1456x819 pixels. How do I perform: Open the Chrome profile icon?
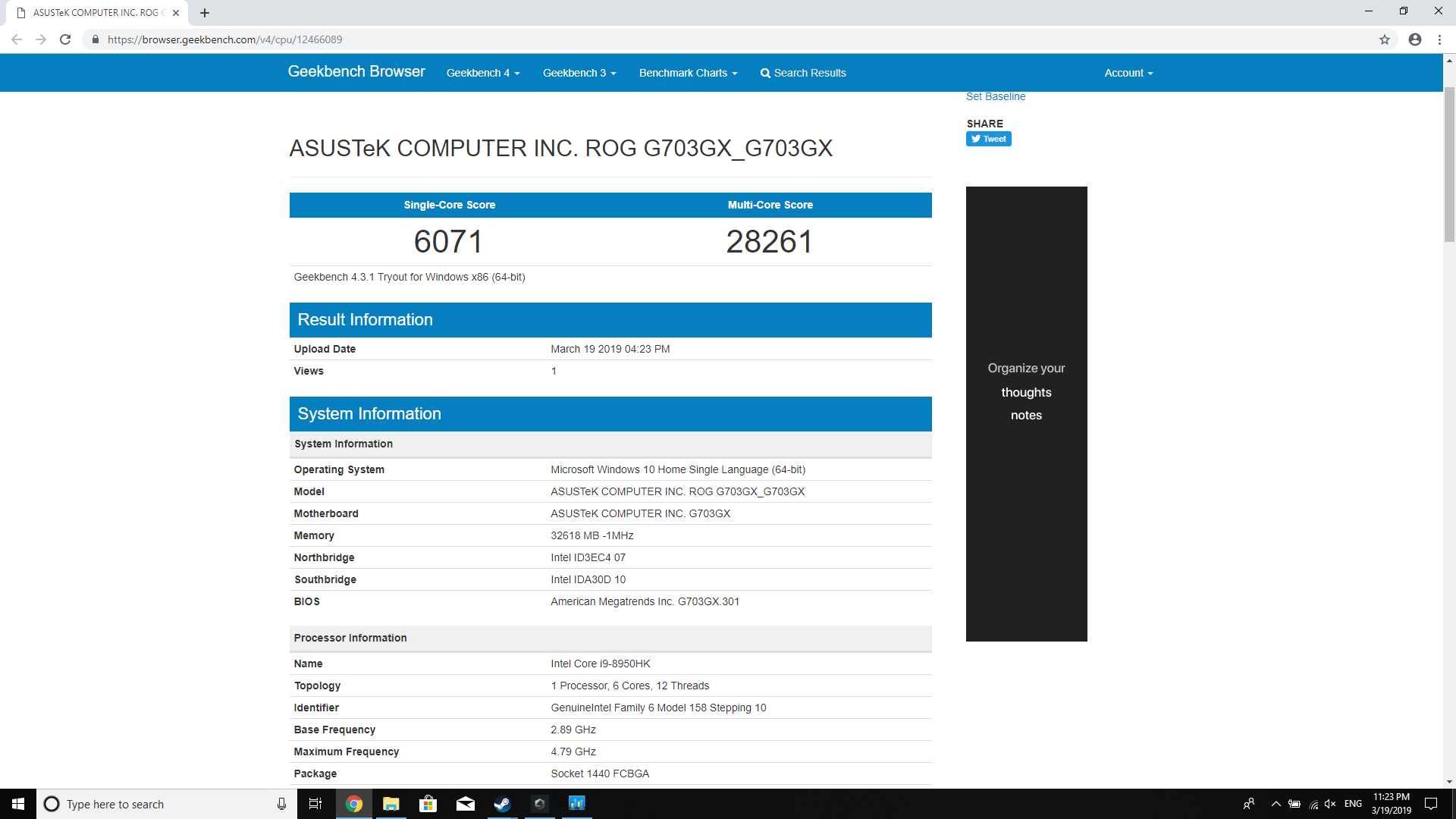click(1415, 39)
